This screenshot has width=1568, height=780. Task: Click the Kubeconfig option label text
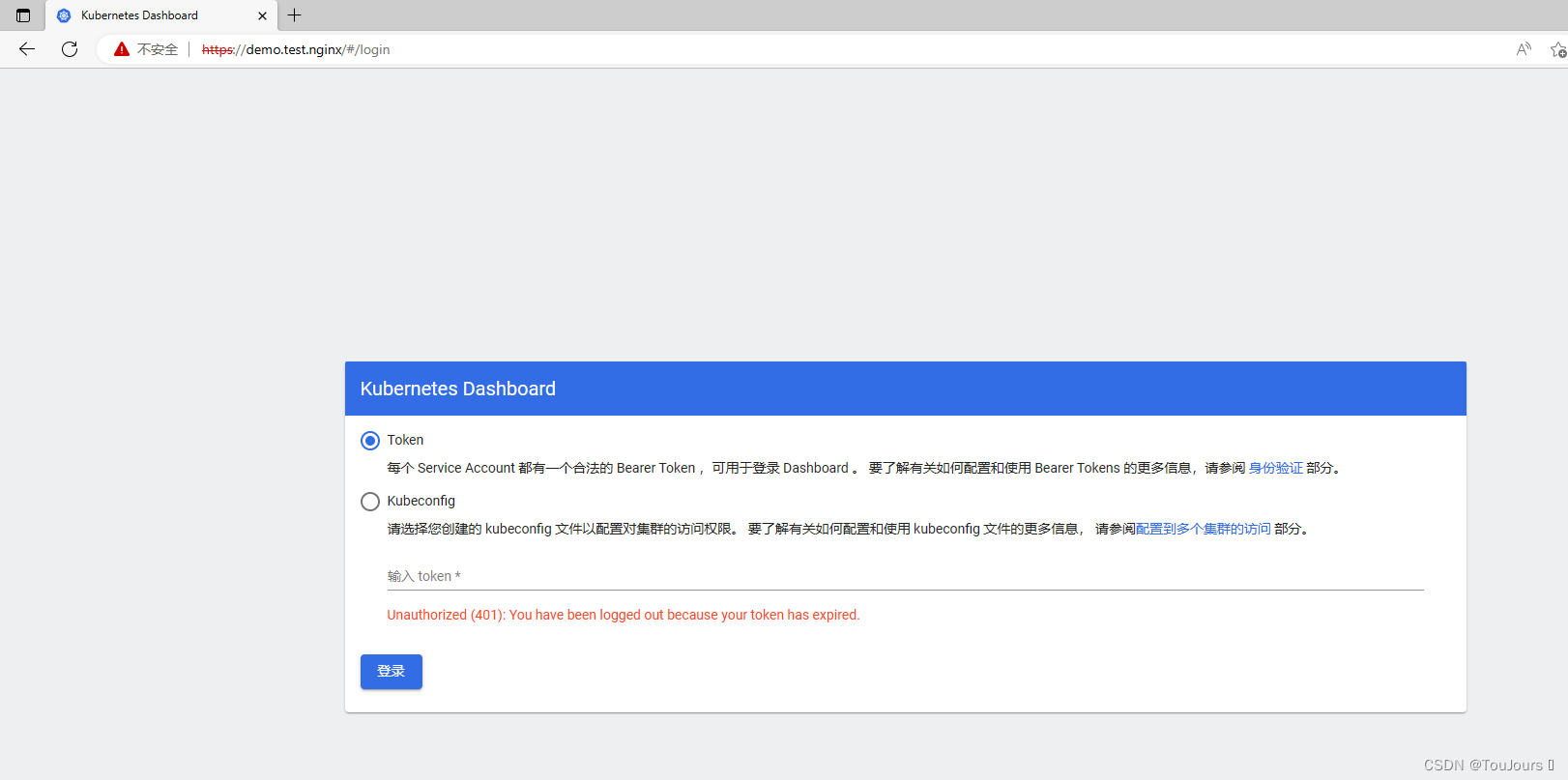click(x=421, y=501)
